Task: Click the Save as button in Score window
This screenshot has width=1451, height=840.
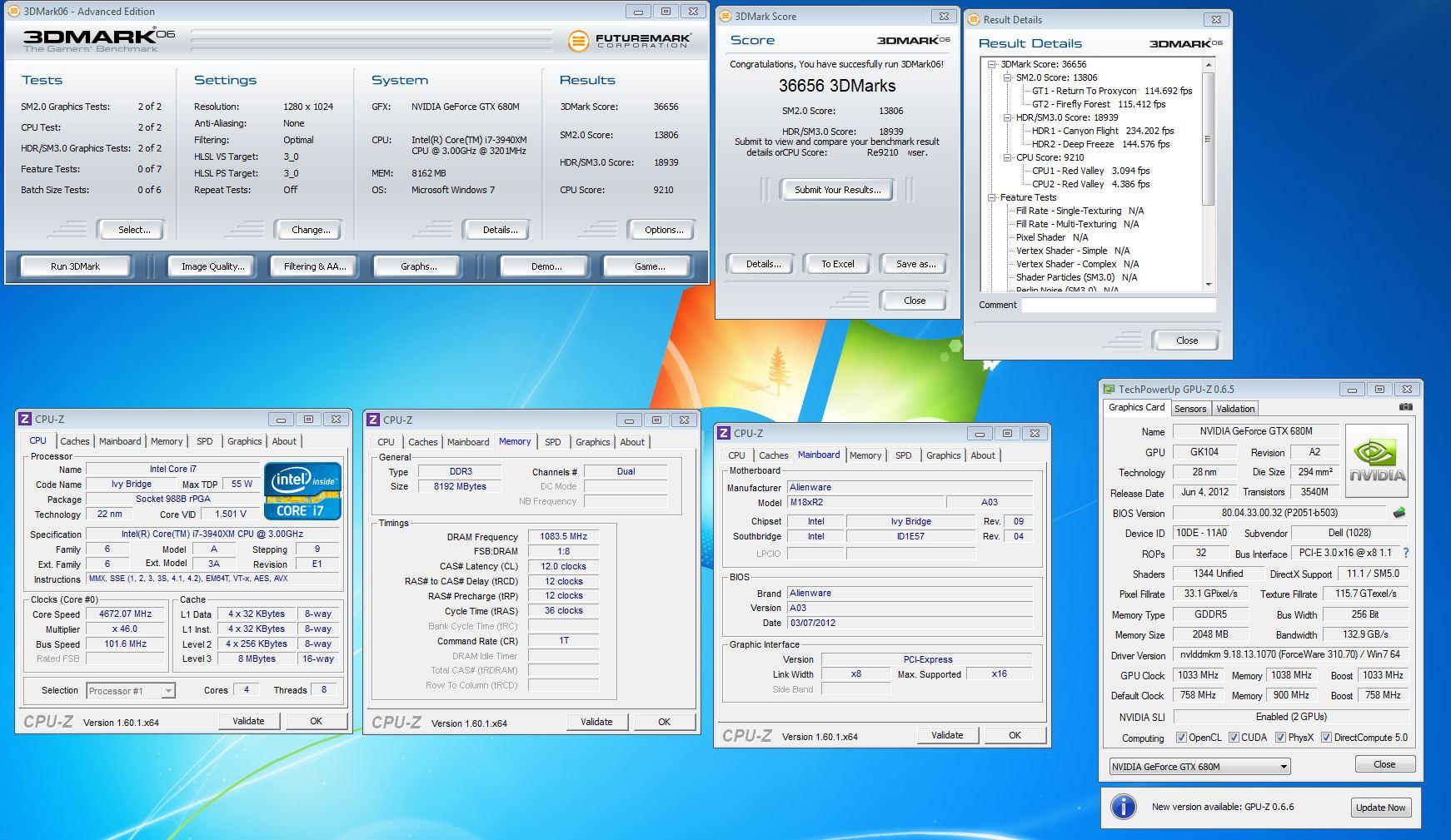Action: [915, 264]
